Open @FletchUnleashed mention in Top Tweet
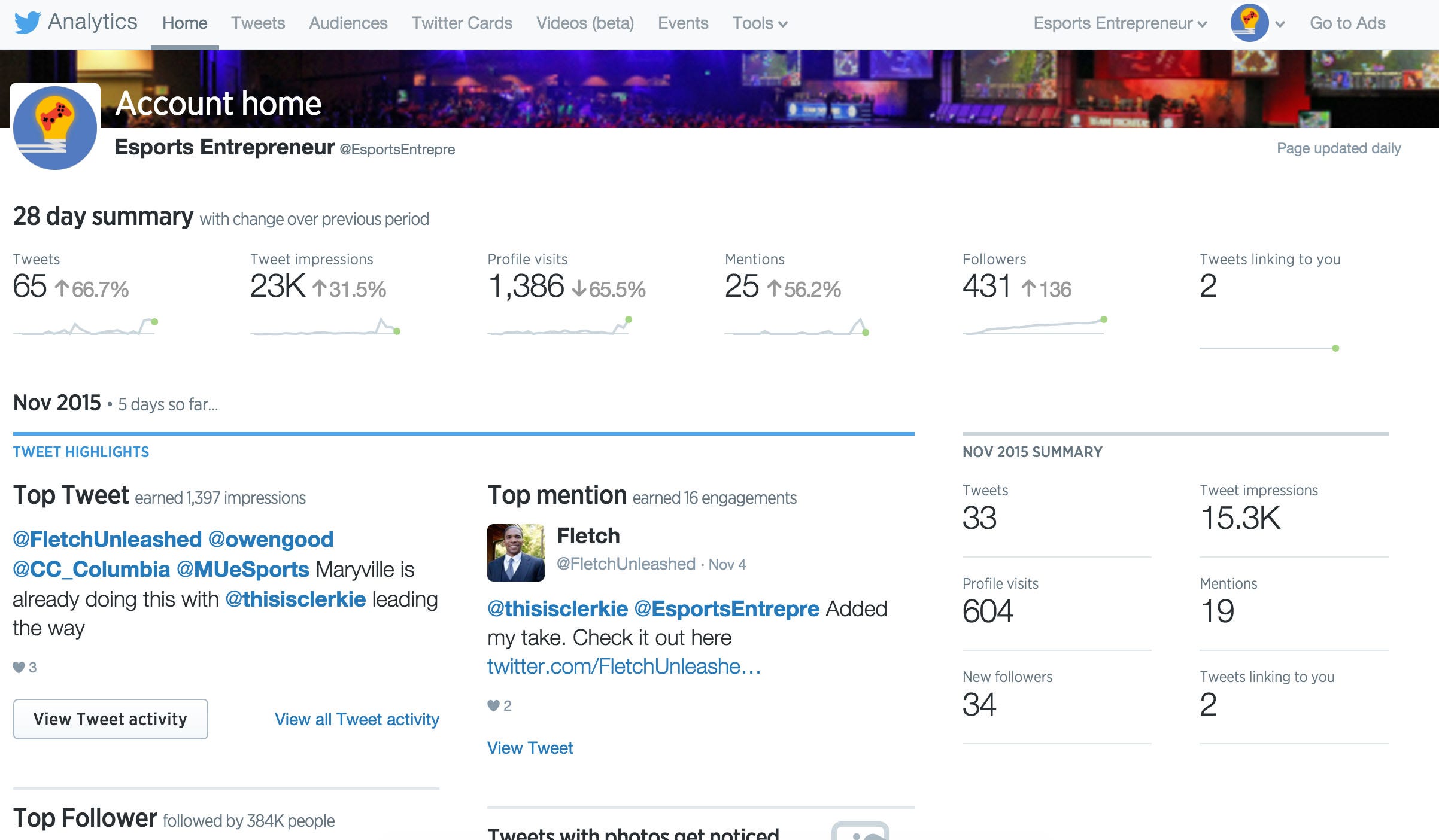 click(x=107, y=539)
